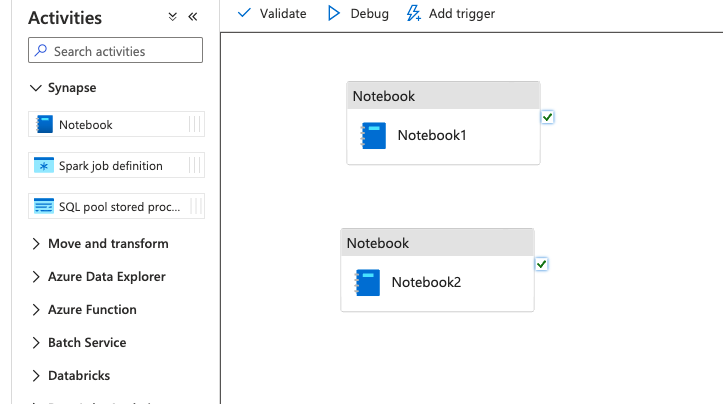Expand the Batch Service chevron
The width and height of the screenshot is (723, 404).
coord(36,343)
